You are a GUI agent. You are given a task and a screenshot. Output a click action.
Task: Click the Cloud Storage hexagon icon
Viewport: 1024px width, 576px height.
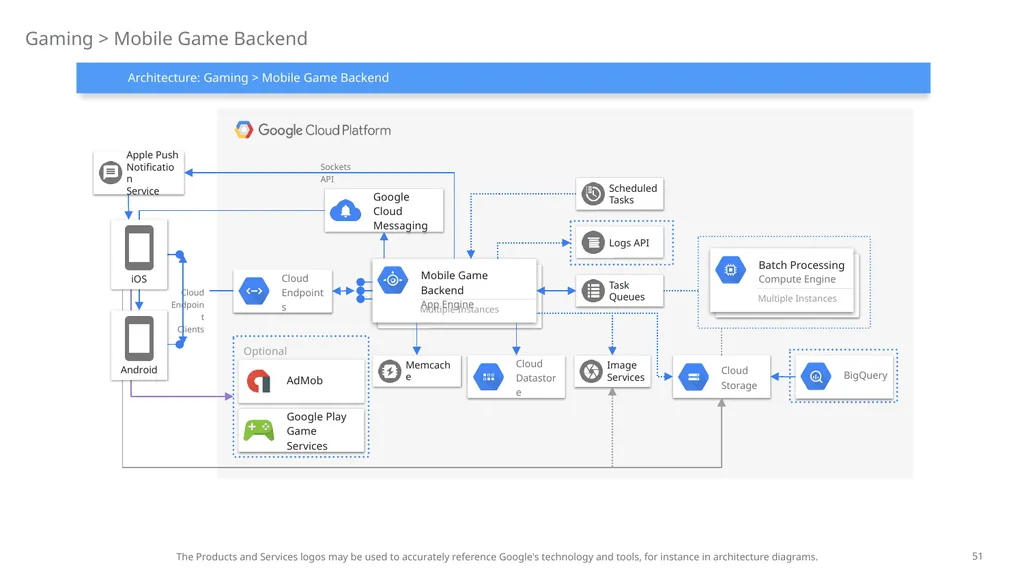[x=694, y=377]
